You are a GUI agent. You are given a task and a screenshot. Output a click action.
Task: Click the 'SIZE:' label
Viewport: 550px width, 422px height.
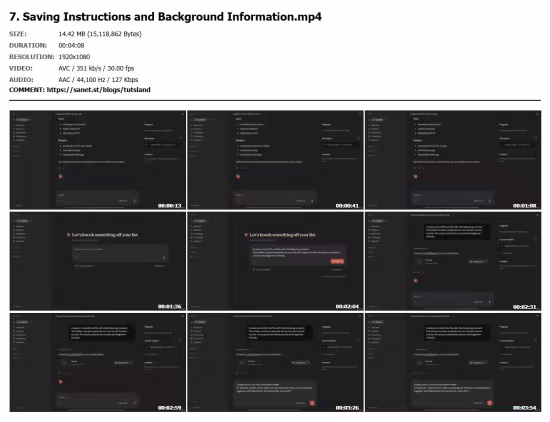18,34
